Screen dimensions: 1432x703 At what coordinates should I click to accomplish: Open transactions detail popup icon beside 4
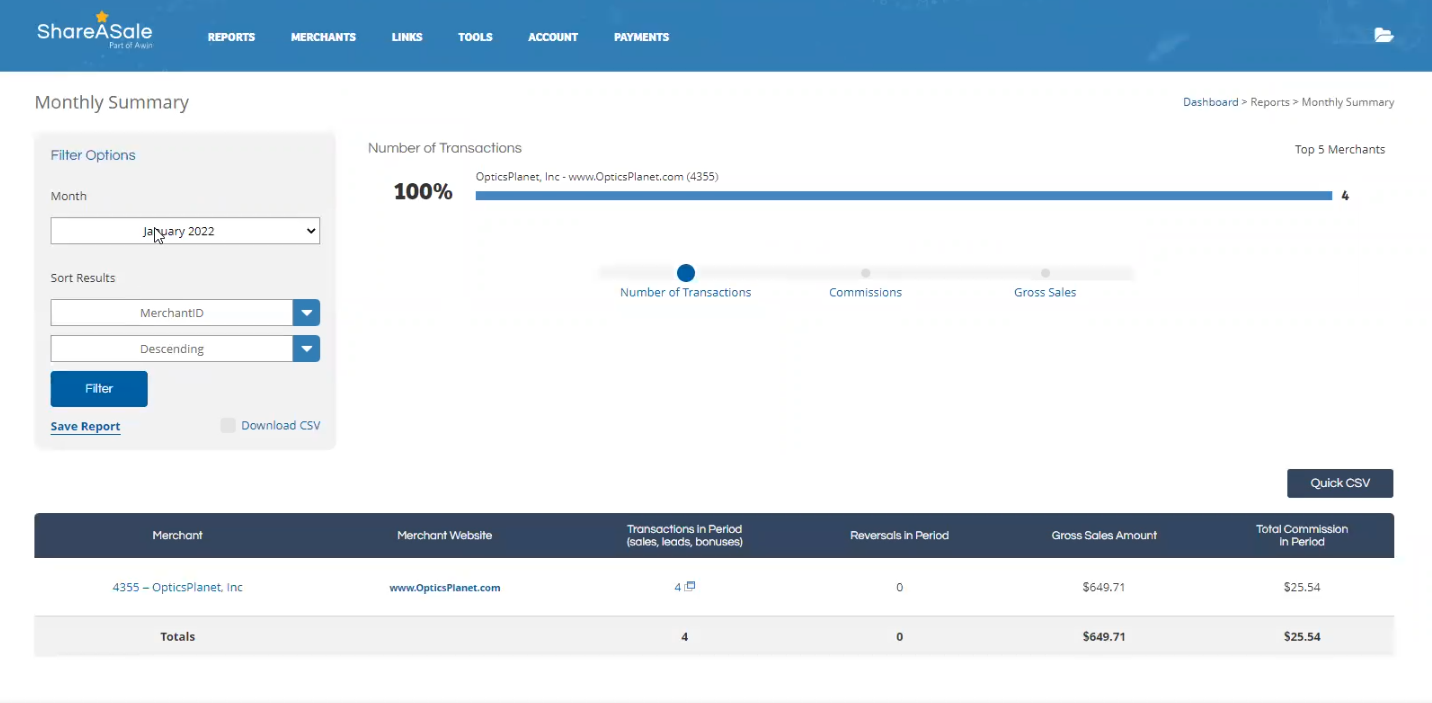point(690,586)
